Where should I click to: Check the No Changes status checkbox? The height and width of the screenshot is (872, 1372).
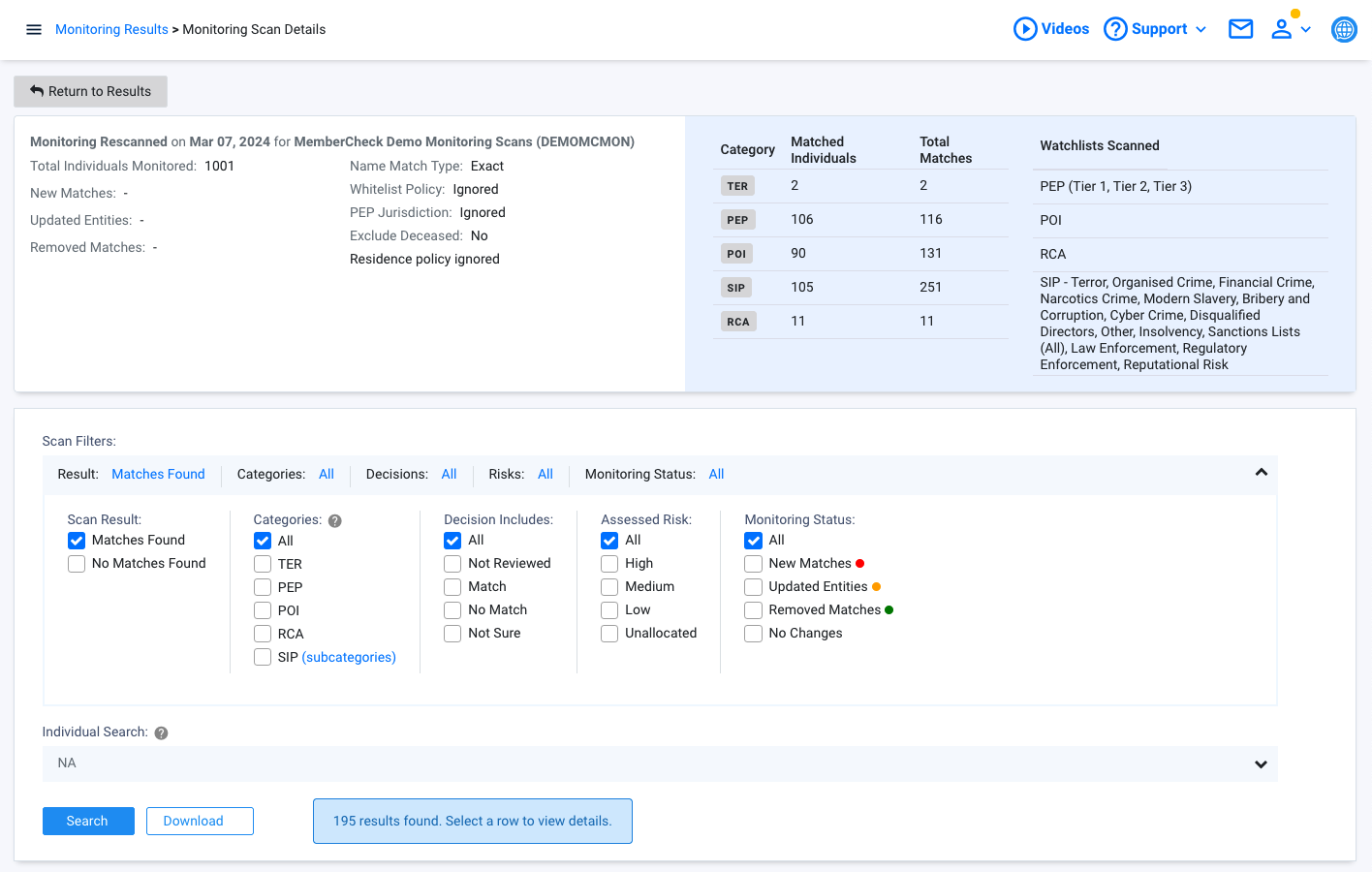(x=754, y=634)
